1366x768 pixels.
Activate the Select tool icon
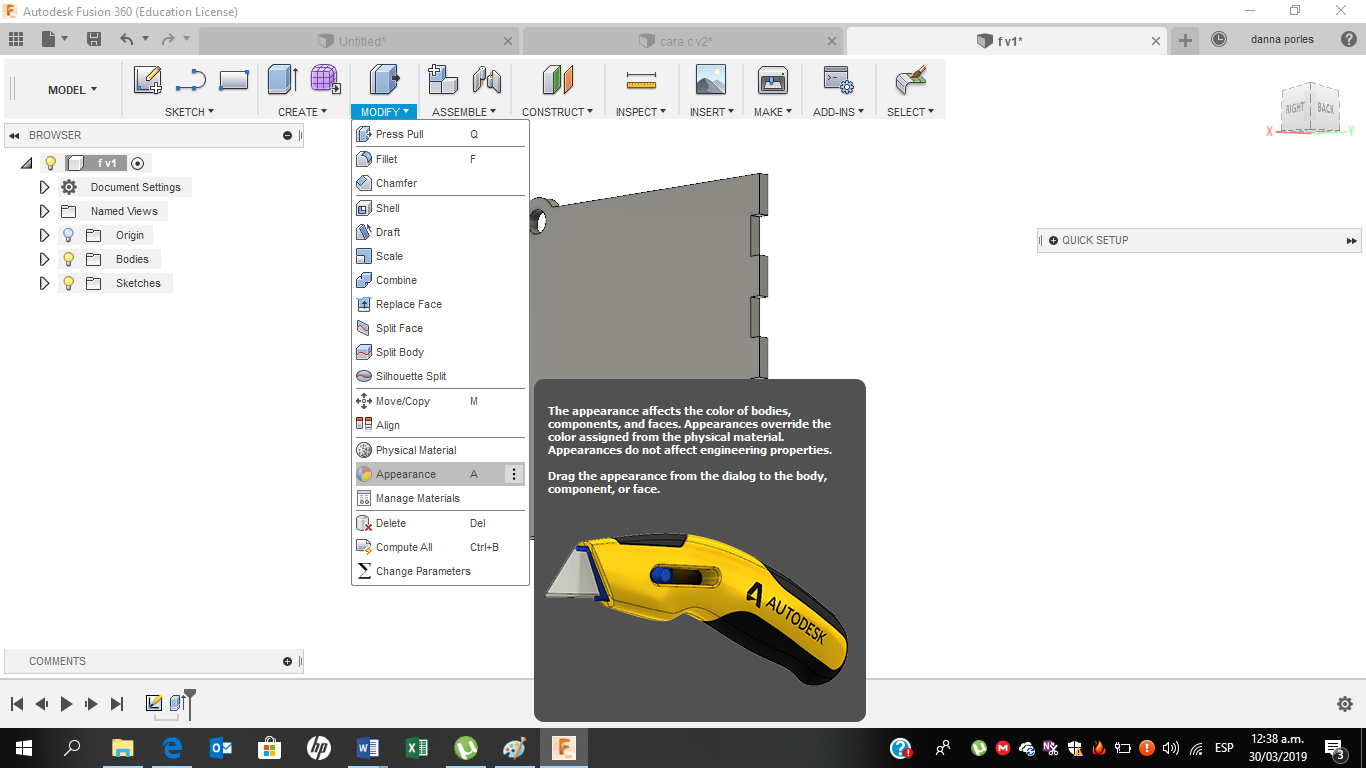coord(910,80)
